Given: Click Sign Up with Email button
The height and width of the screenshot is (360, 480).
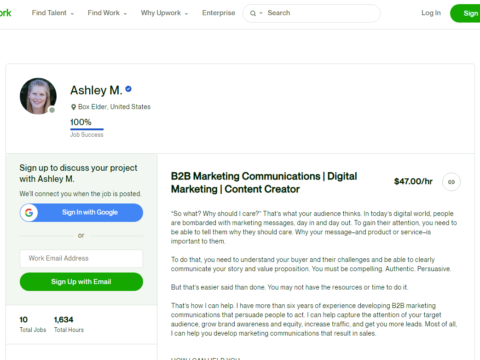Looking at the screenshot, I should tap(81, 282).
